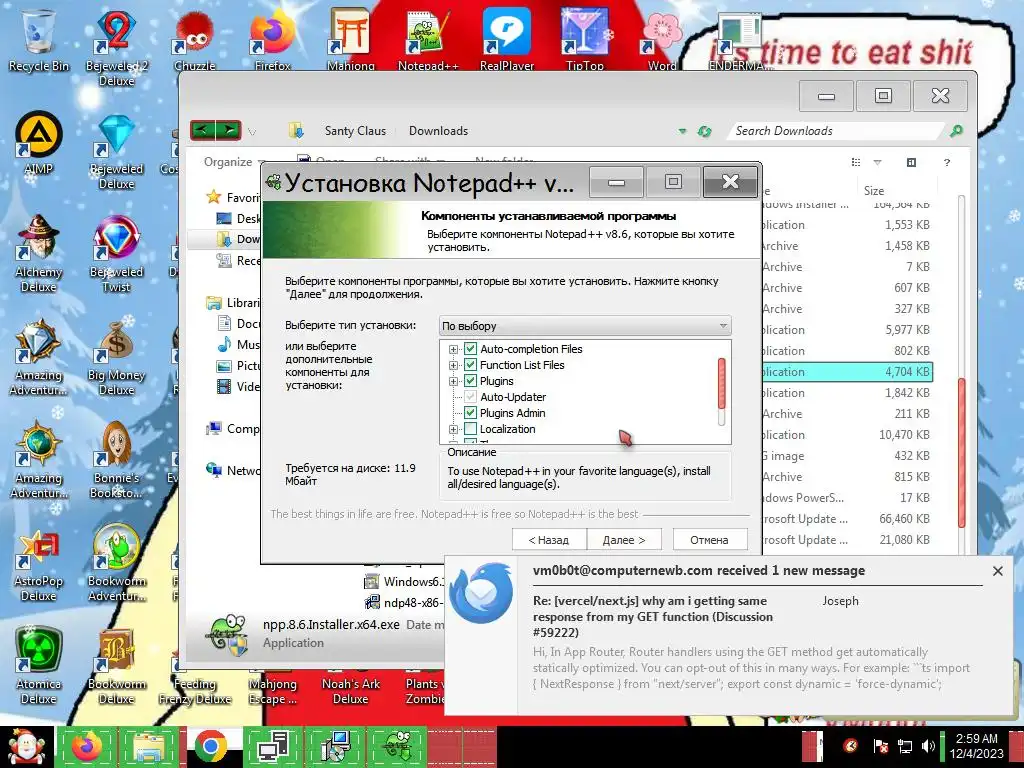
Task: Open the address bar history dropdown
Action: (682, 131)
